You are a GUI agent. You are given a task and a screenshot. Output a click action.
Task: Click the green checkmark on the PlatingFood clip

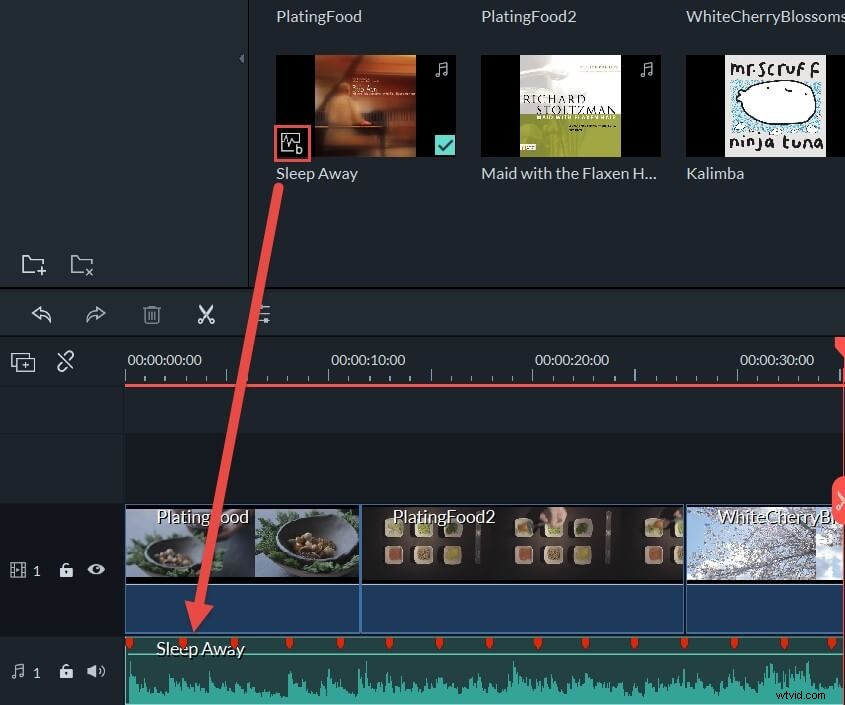pyautogui.click(x=444, y=145)
